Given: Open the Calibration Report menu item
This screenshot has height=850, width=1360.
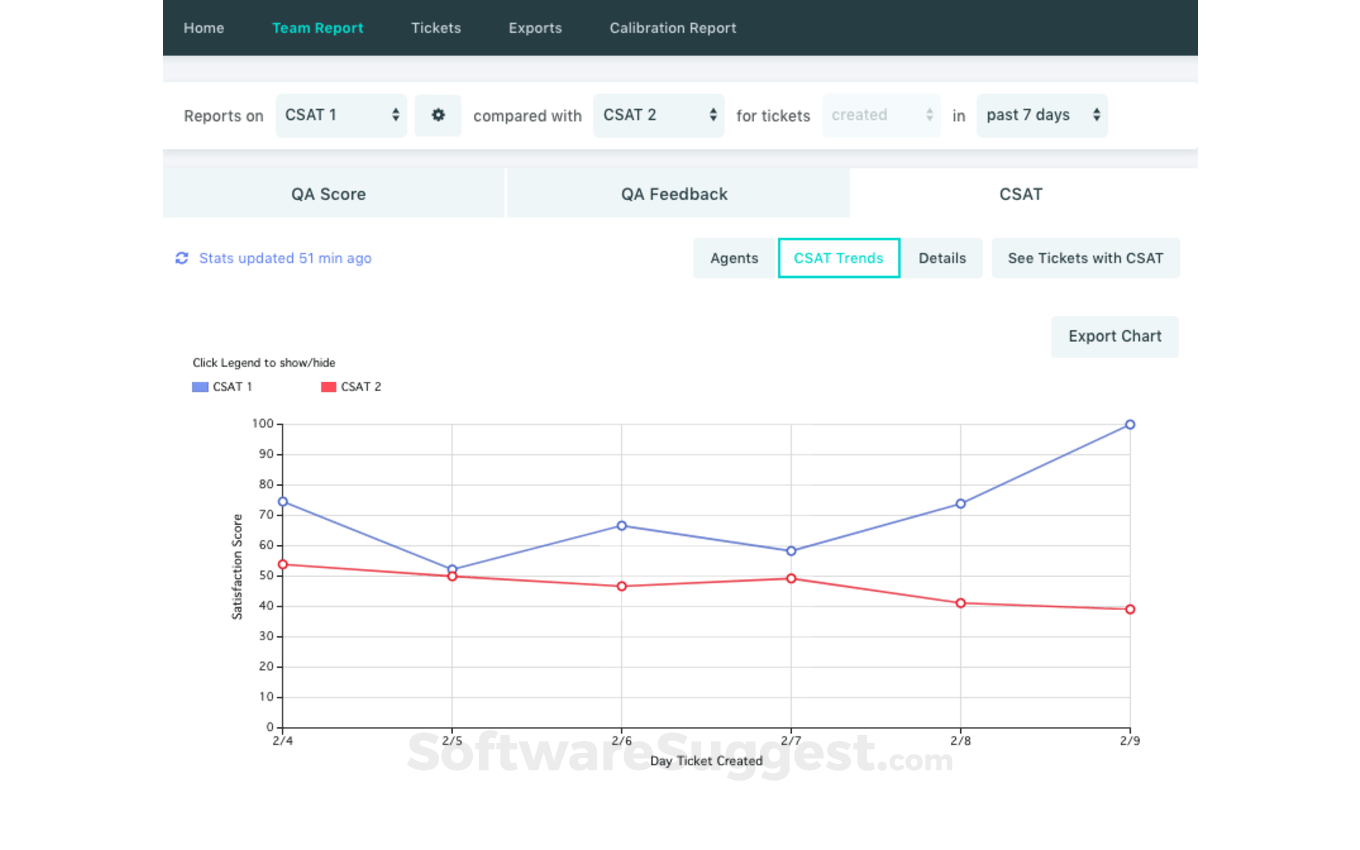Looking at the screenshot, I should click(x=672, y=28).
